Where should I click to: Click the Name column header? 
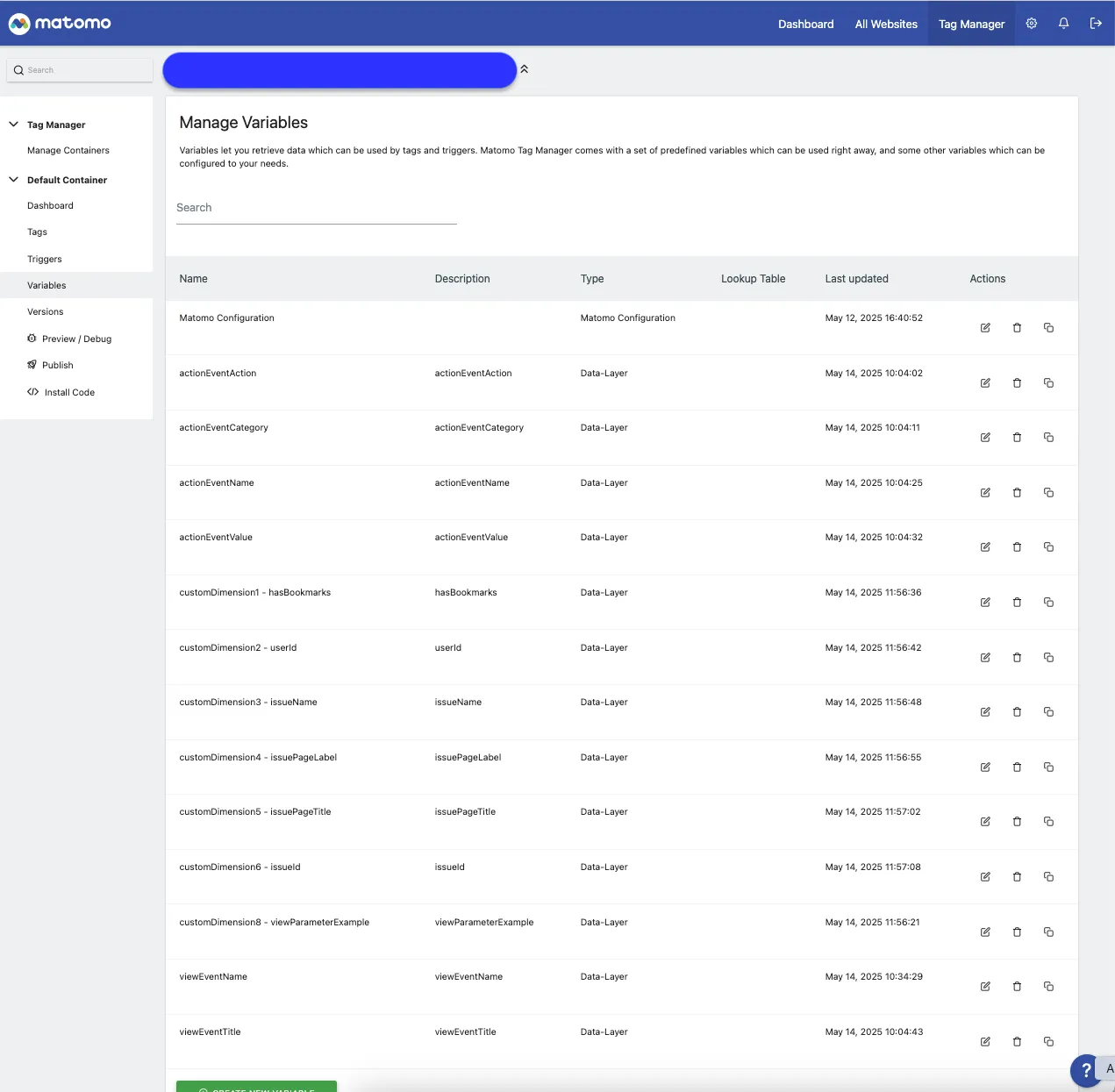(194, 279)
